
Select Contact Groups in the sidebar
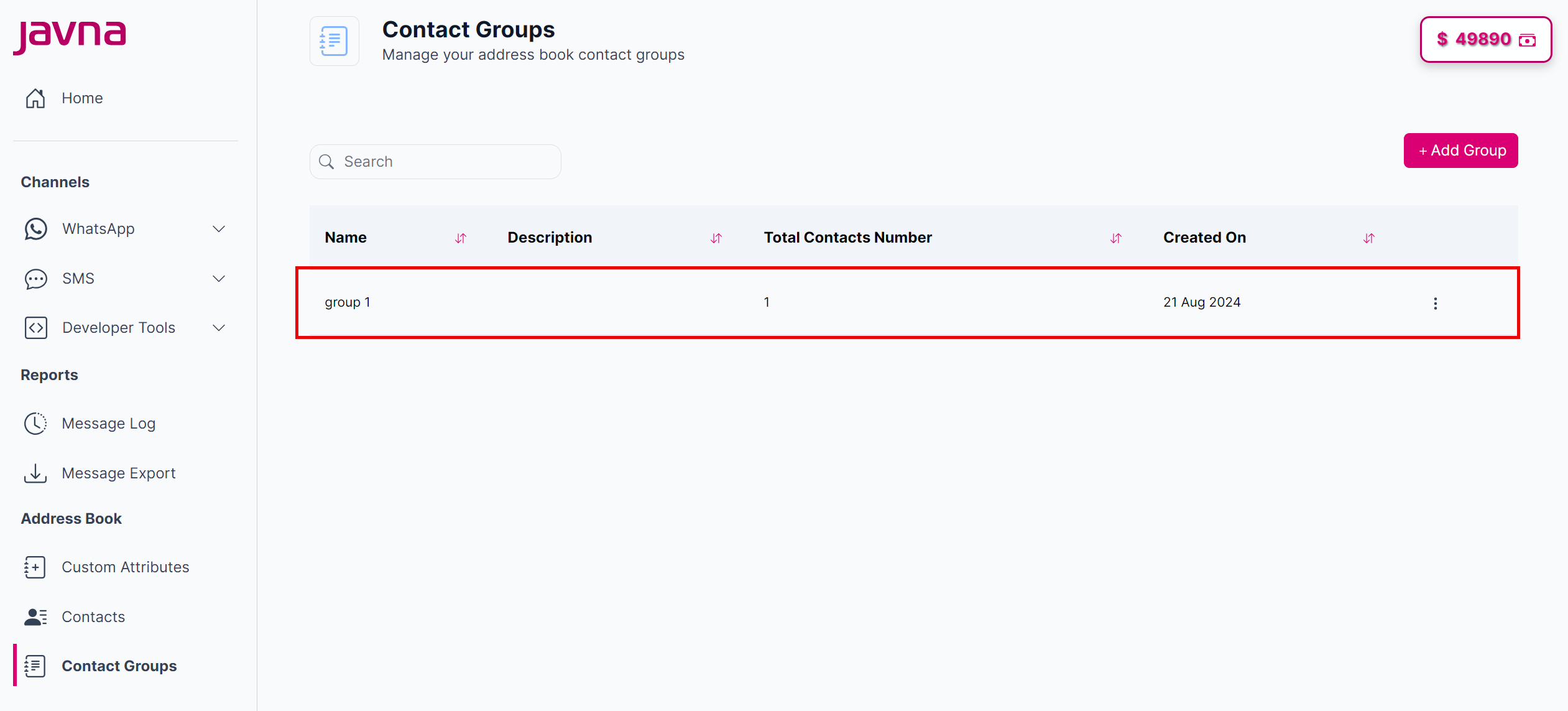[x=119, y=666]
